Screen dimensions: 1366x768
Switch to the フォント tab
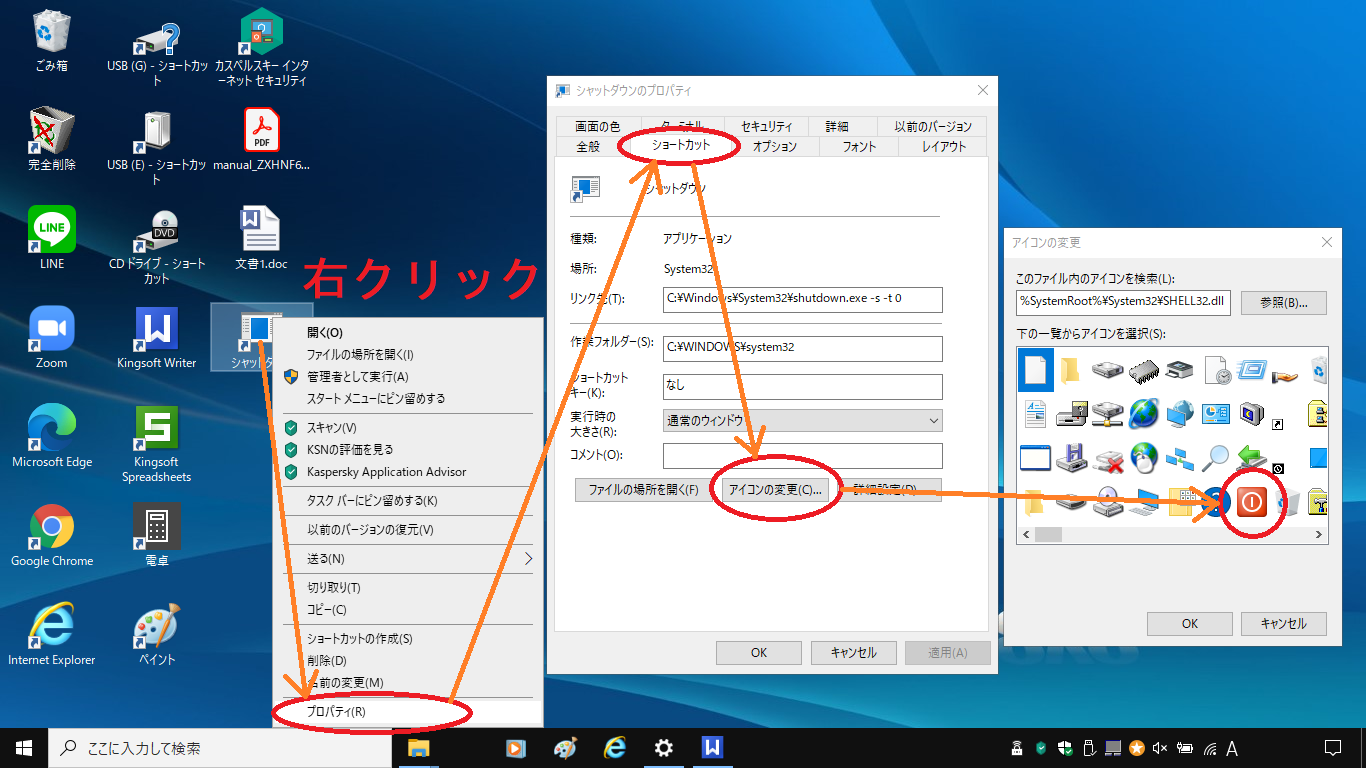(859, 146)
